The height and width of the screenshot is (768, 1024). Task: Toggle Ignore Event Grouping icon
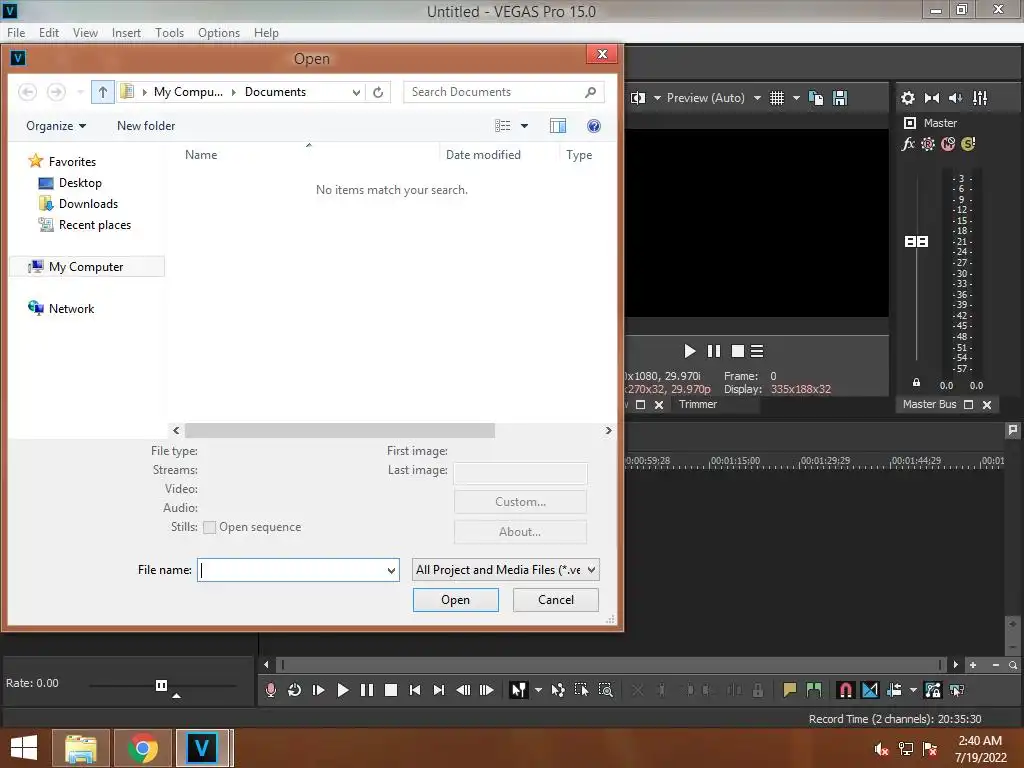(957, 690)
